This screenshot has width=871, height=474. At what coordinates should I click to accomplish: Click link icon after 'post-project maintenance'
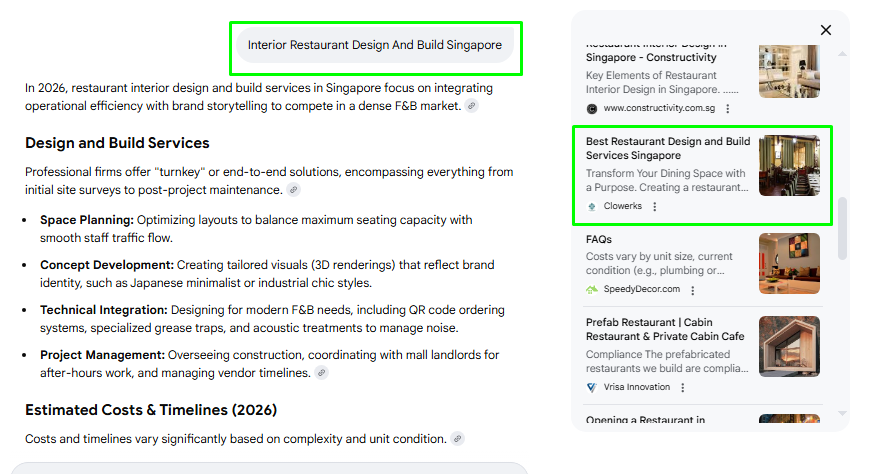pos(293,190)
